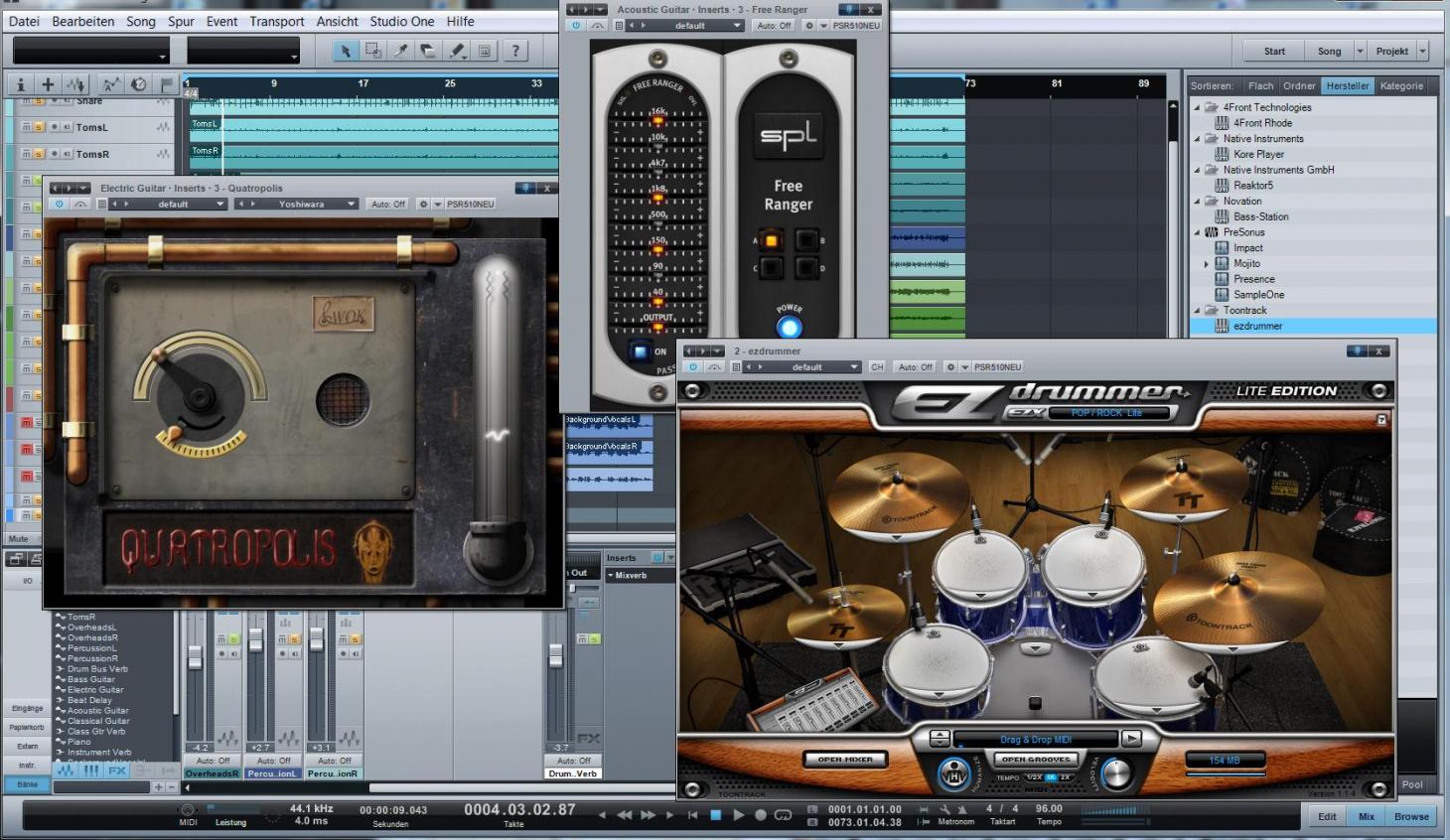1450x840 pixels.
Task: Click the EZdrummer humanize round button
Action: 954,773
